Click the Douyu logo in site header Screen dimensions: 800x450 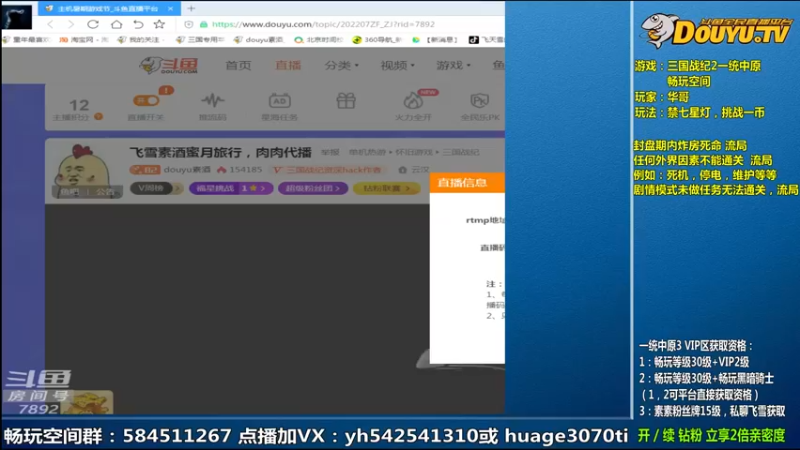pos(169,66)
